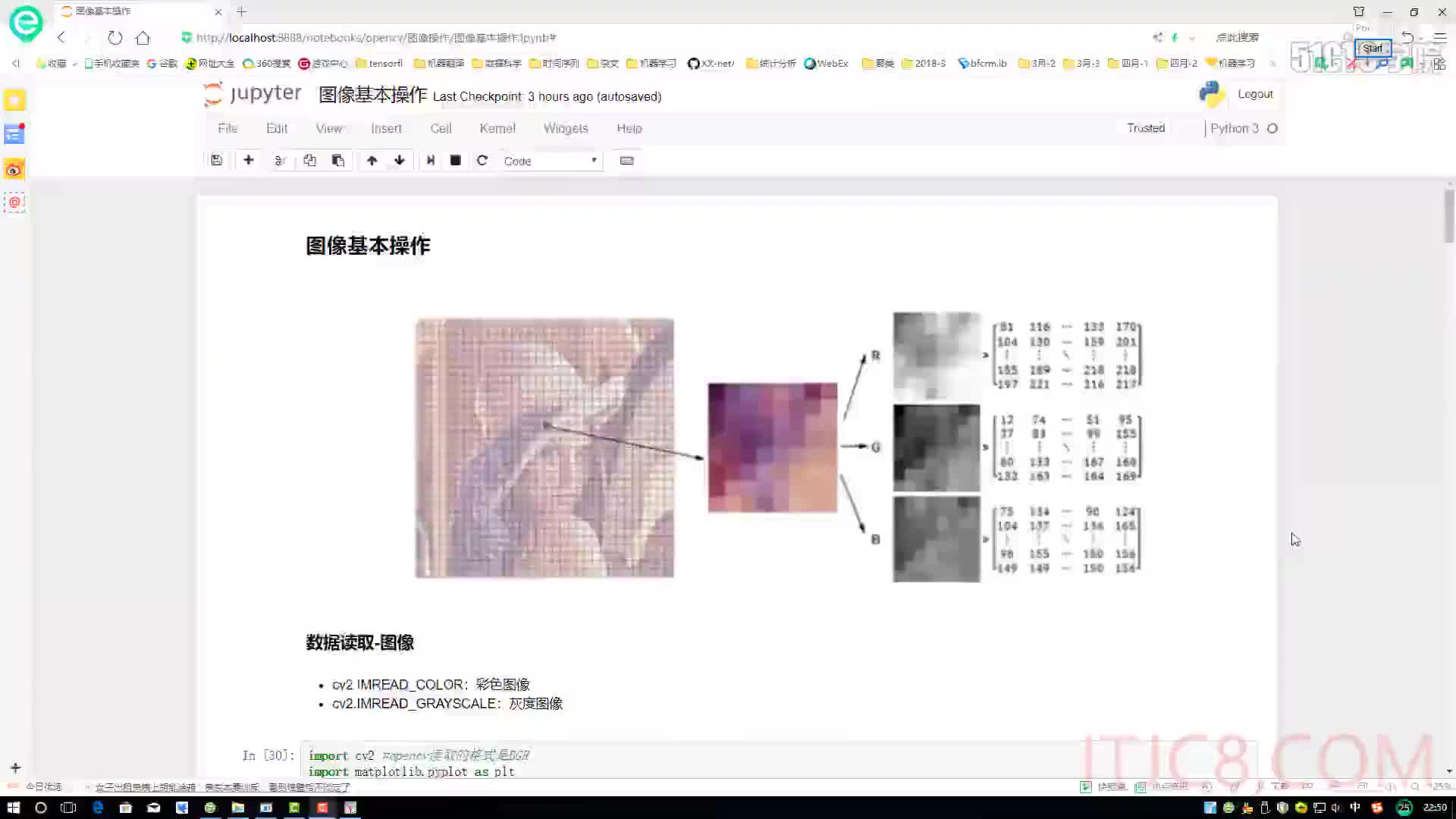Click the search box 点此搜索
The height and width of the screenshot is (819, 1456).
[1238, 37]
